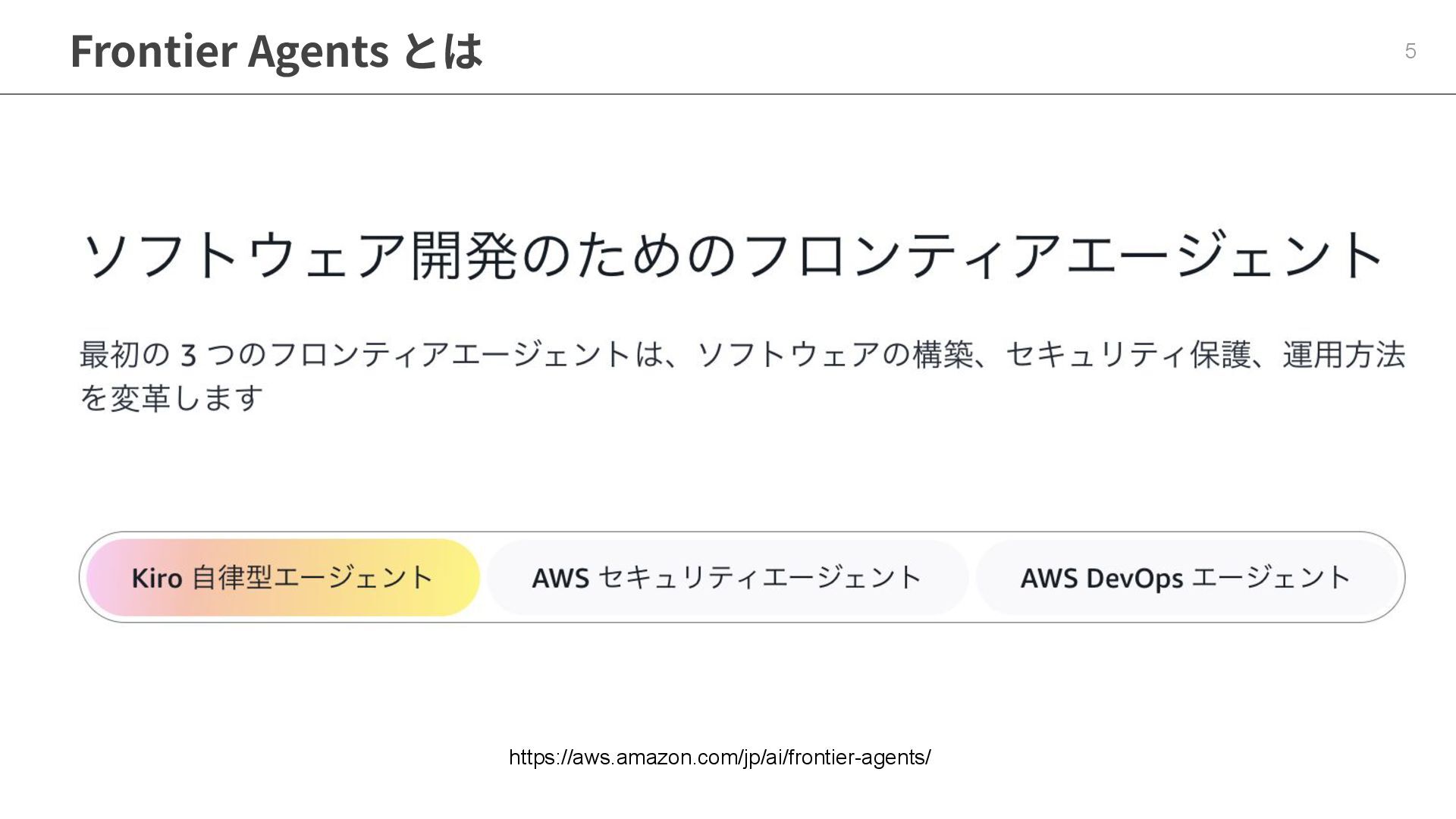The height and width of the screenshot is (819, 1456).
Task: Click ソフトウェアの構築 phrase in description
Action: point(834,355)
